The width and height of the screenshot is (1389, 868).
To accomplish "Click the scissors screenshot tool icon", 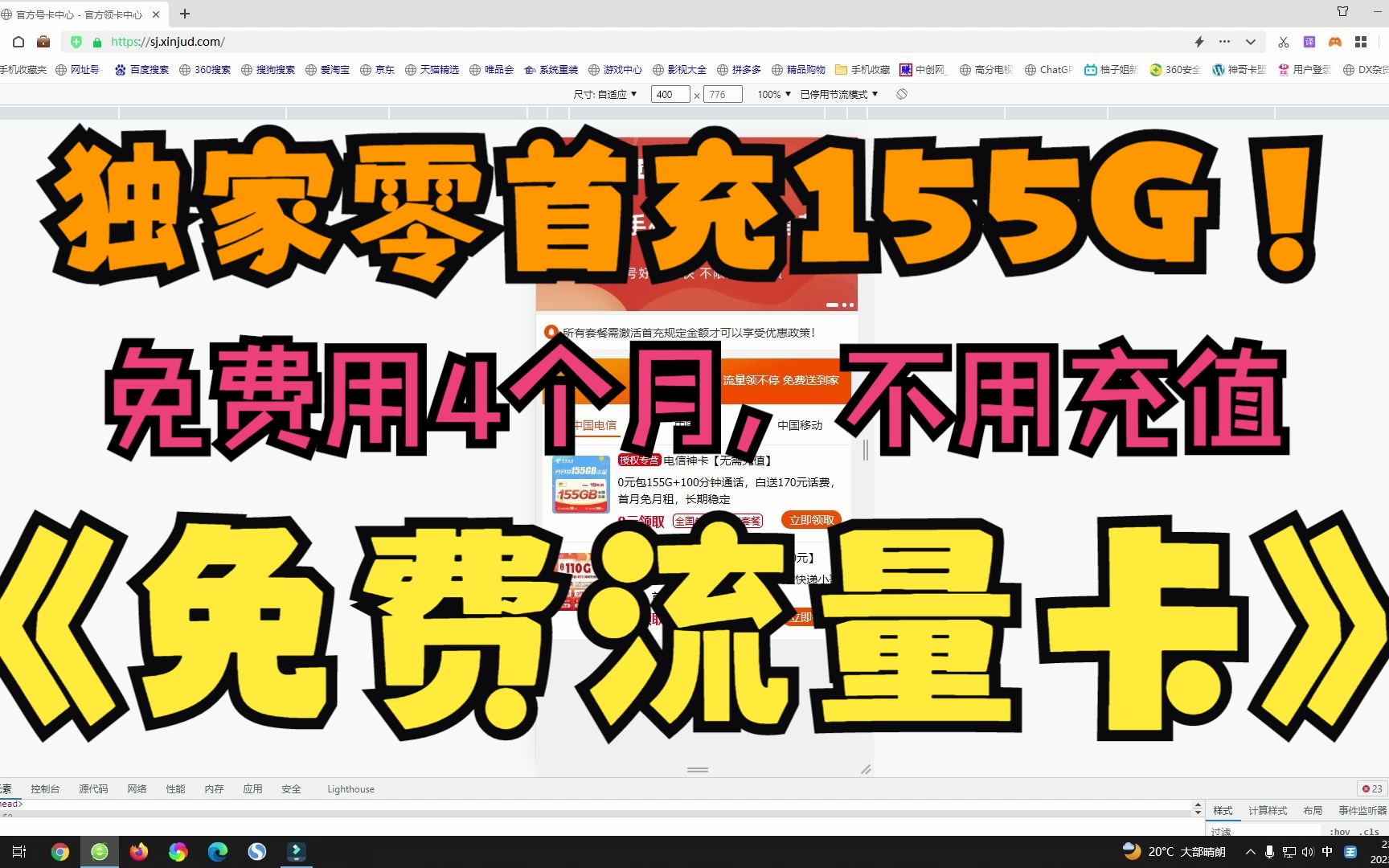I will click(x=1284, y=42).
